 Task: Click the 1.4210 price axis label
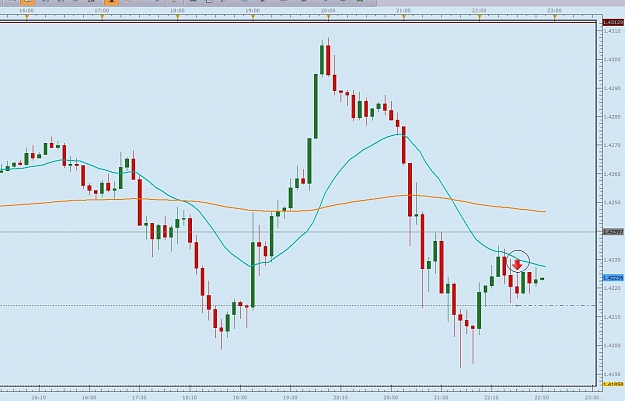(612, 317)
